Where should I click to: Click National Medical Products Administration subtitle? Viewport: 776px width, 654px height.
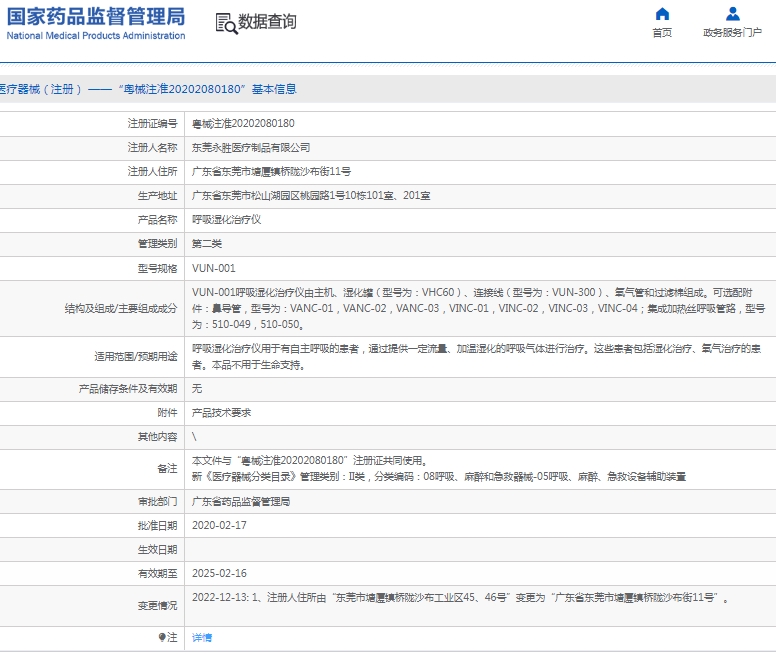tap(96, 36)
